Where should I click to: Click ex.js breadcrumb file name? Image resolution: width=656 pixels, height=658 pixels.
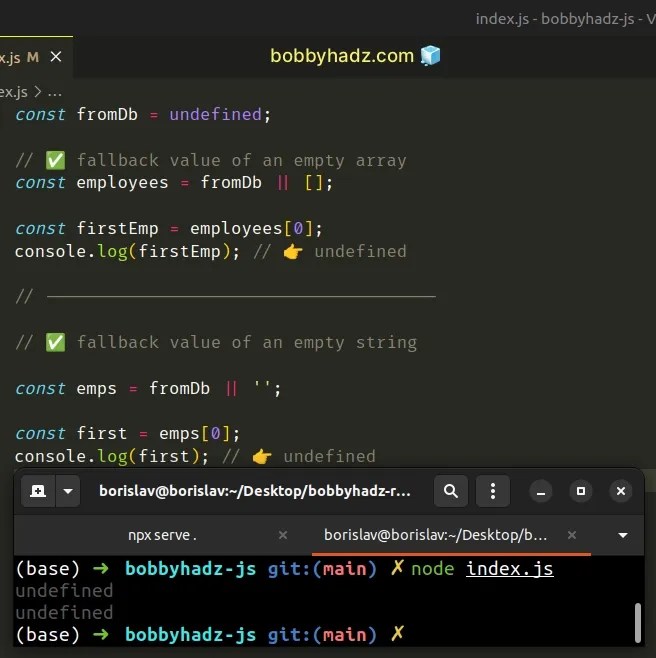click(x=13, y=92)
